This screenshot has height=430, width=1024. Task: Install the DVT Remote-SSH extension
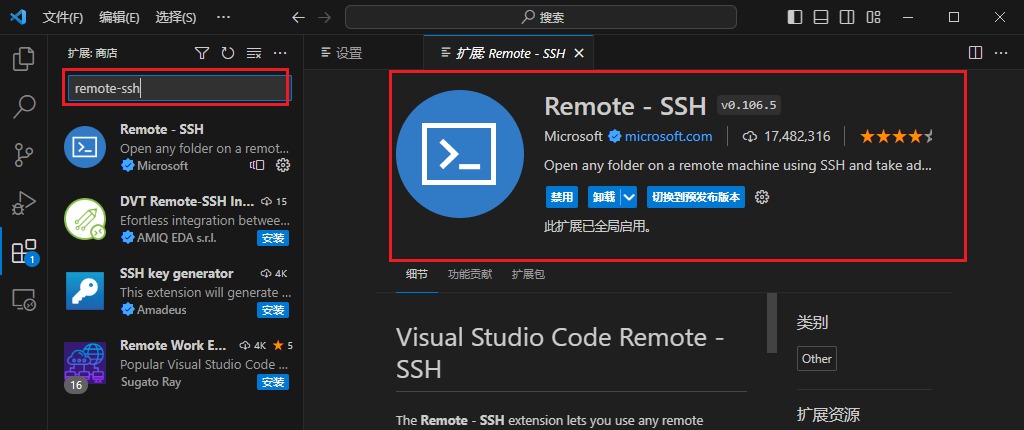tap(272, 238)
